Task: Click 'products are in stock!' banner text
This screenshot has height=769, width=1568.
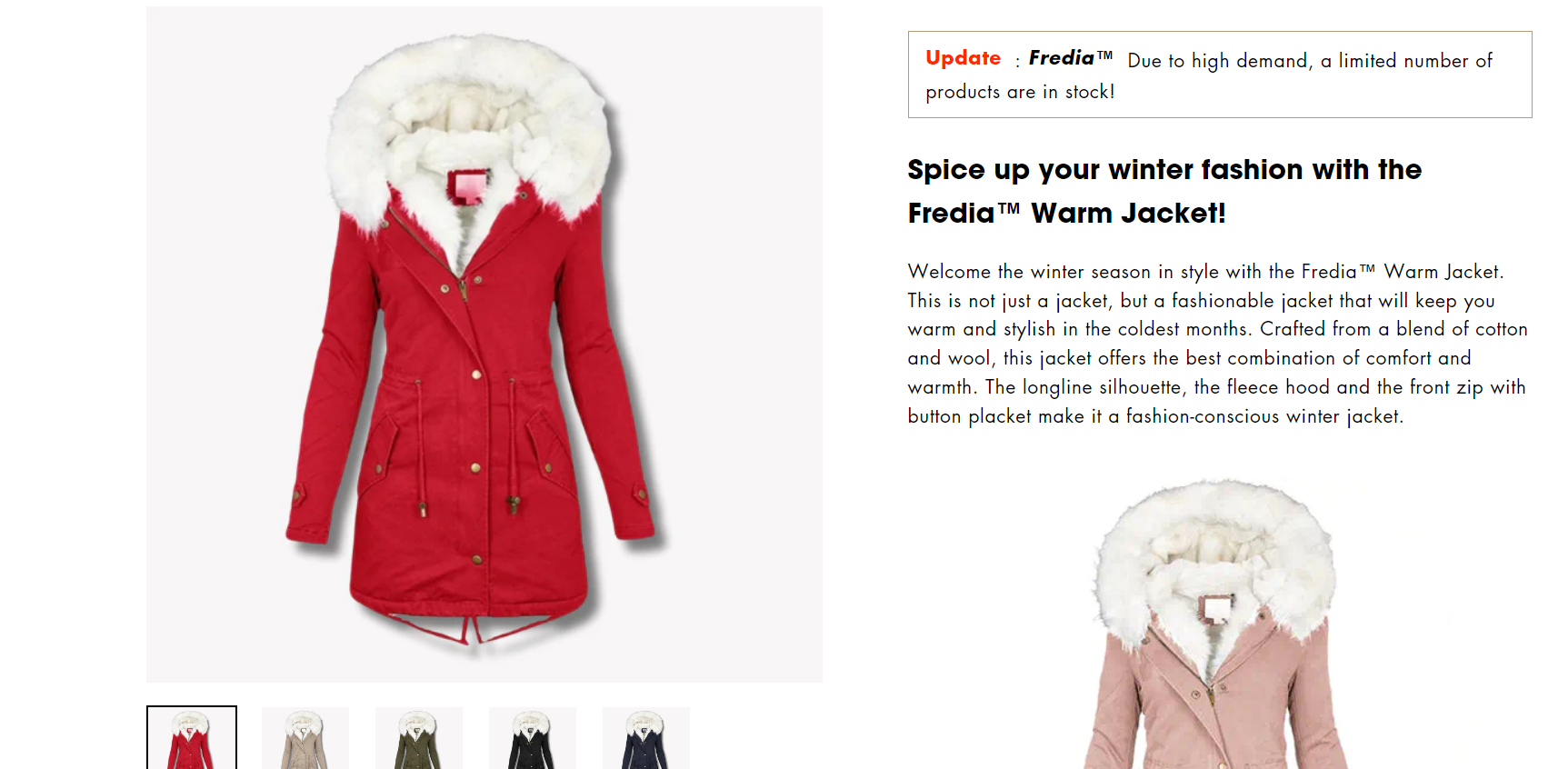Action: pyautogui.click(x=1020, y=92)
